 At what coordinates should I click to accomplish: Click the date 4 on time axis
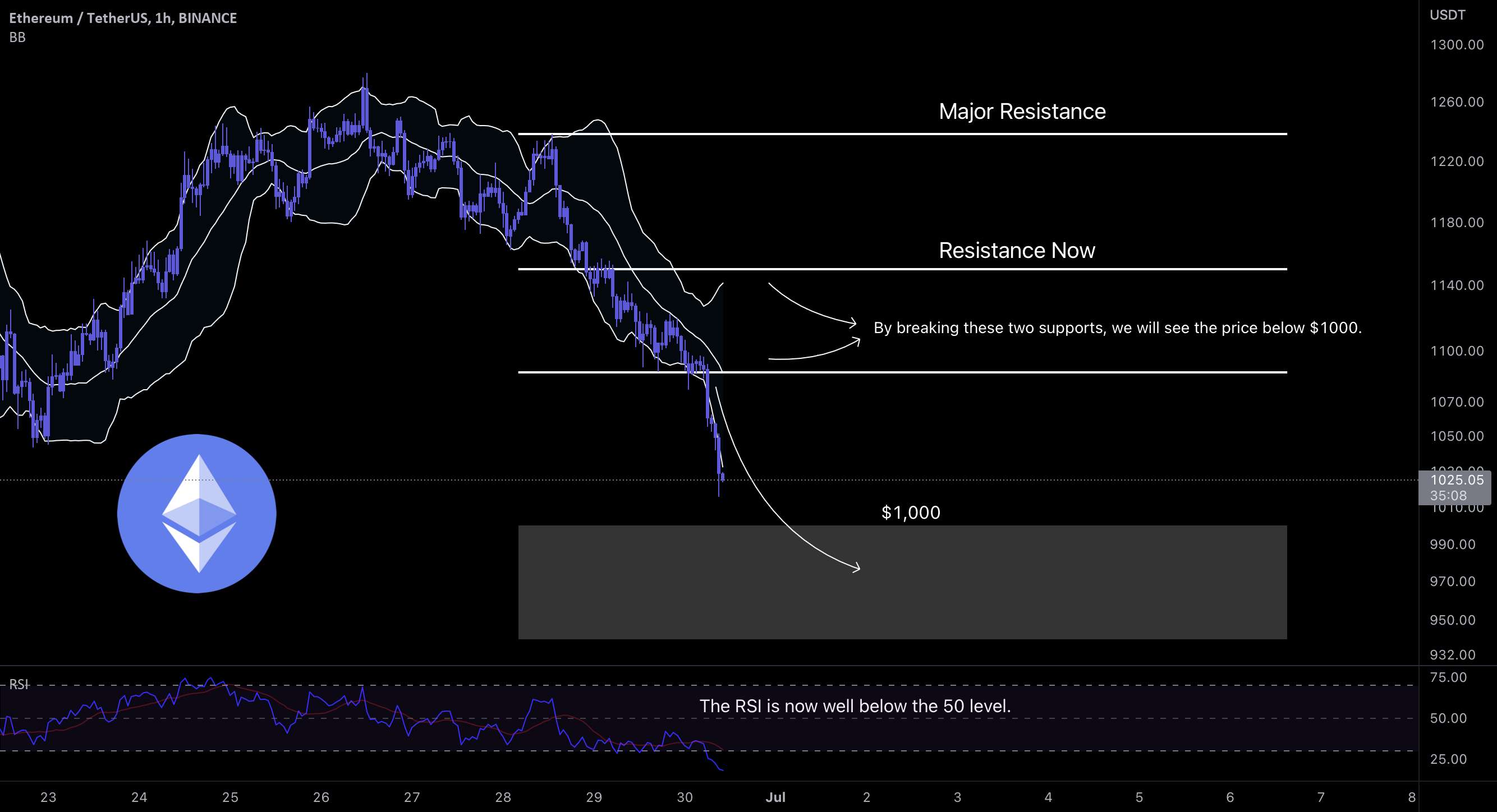pos(1048,797)
